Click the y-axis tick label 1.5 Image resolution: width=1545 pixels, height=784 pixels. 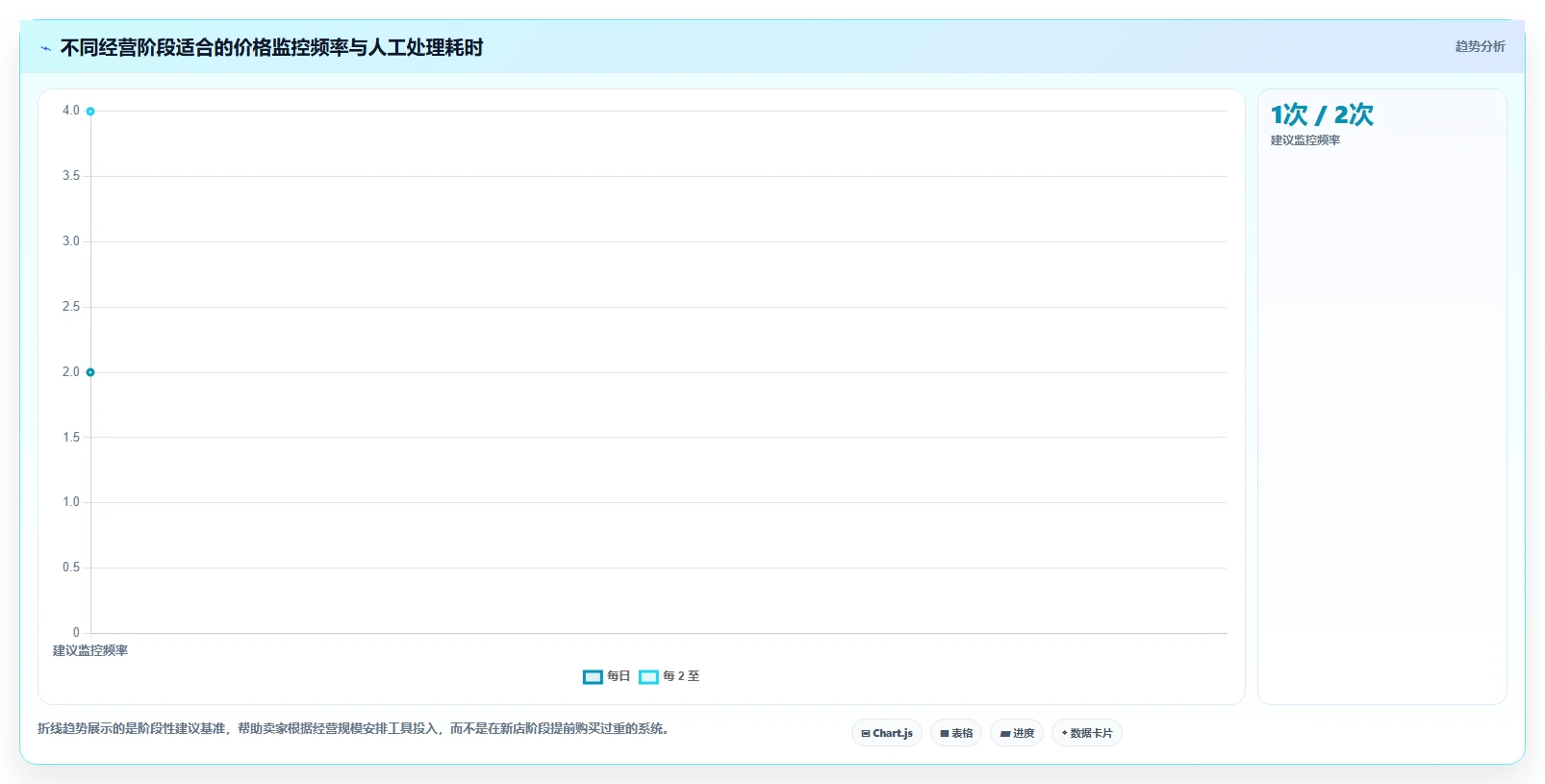point(71,438)
